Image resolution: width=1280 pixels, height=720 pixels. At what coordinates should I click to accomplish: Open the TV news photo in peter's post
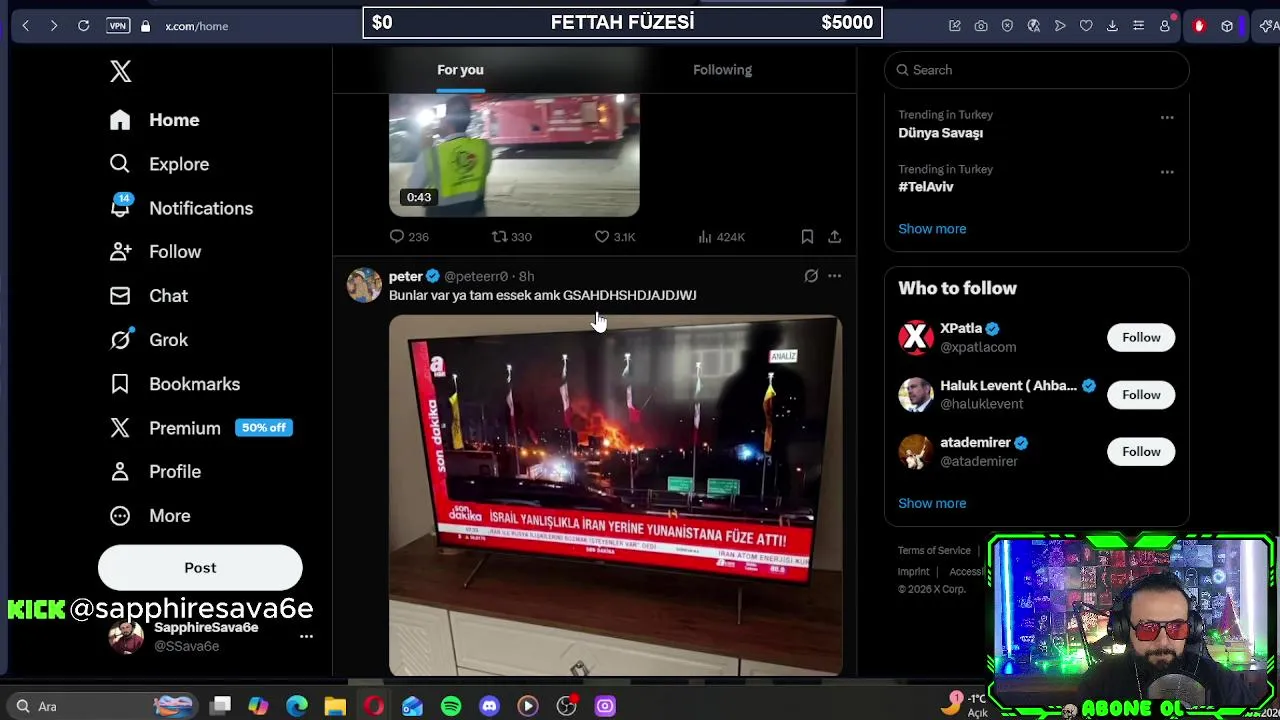[x=615, y=495]
